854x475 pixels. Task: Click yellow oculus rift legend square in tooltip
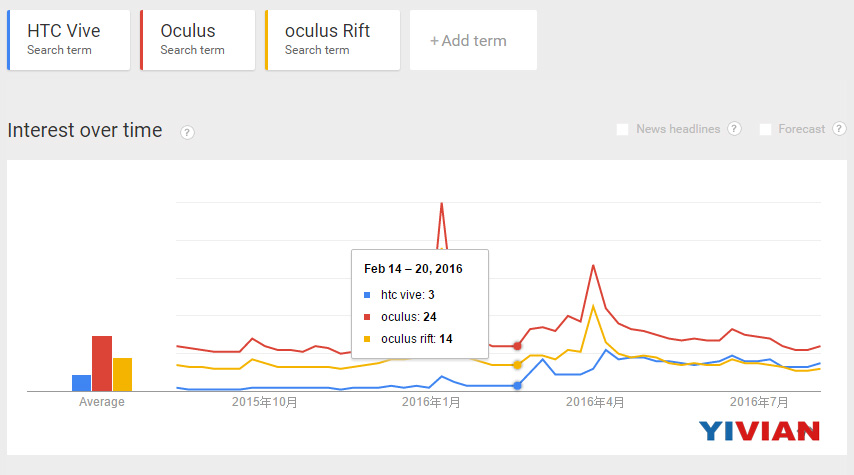tap(367, 339)
